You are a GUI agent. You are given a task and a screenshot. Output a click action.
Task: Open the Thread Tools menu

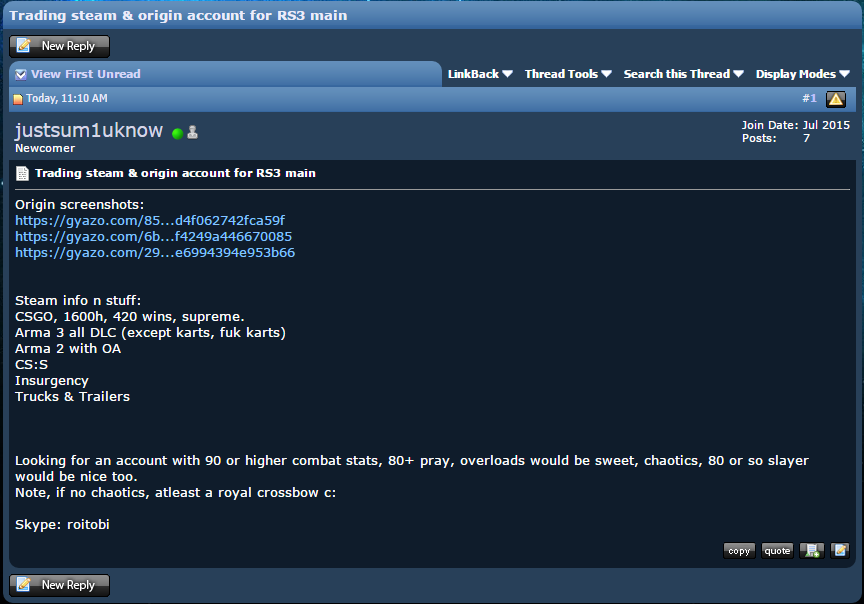tap(568, 74)
